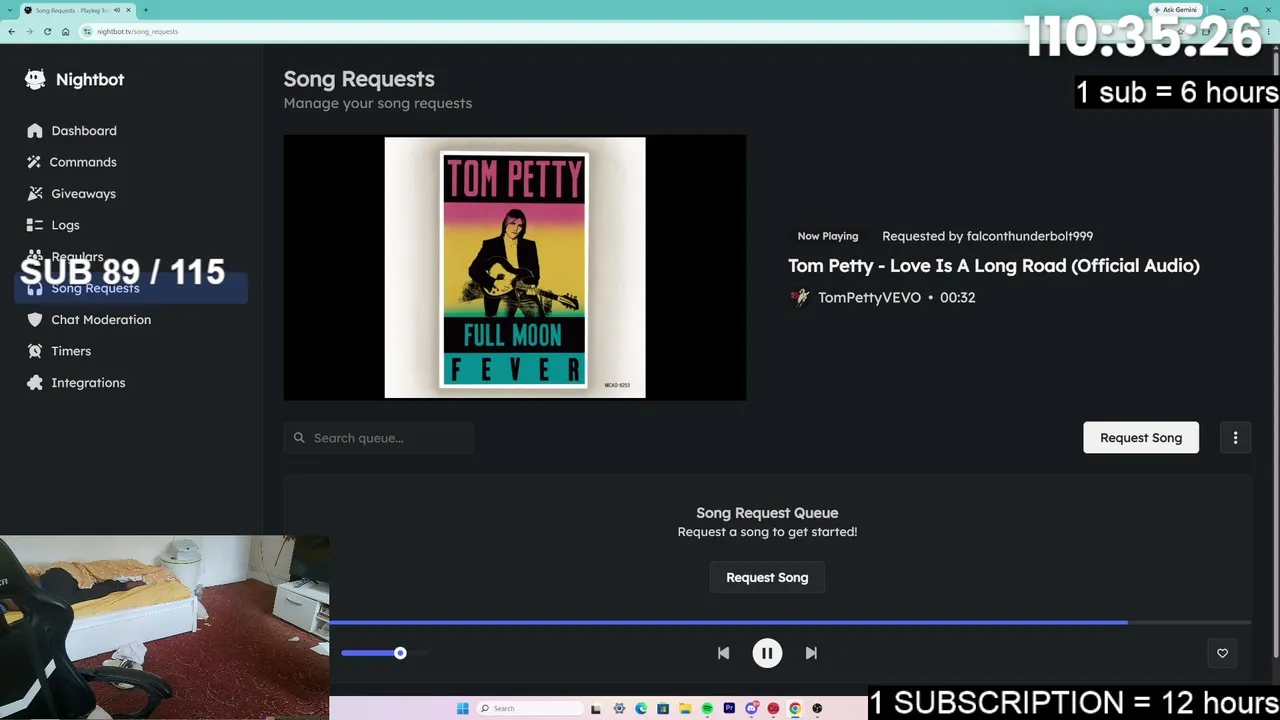Open the Windows Start menu
The height and width of the screenshot is (720, 1280).
click(462, 709)
